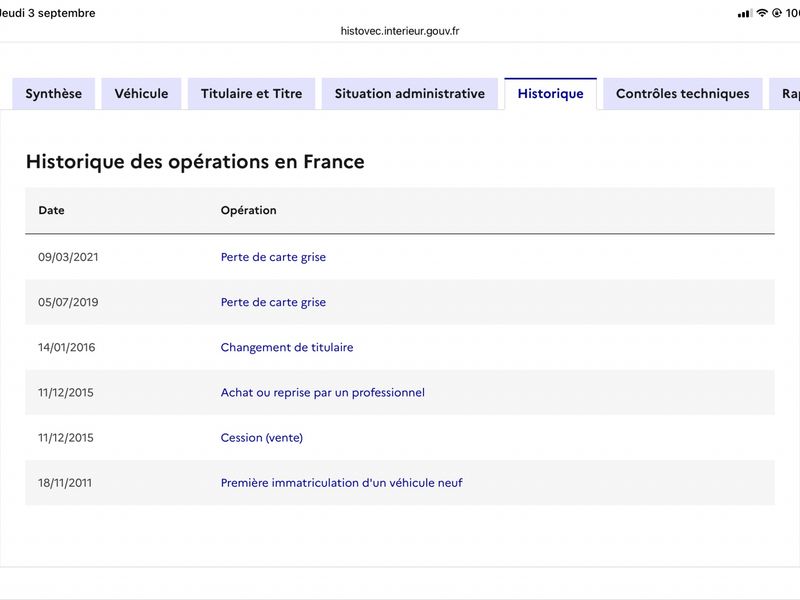
Task: Click the Historique tab
Action: tap(551, 94)
